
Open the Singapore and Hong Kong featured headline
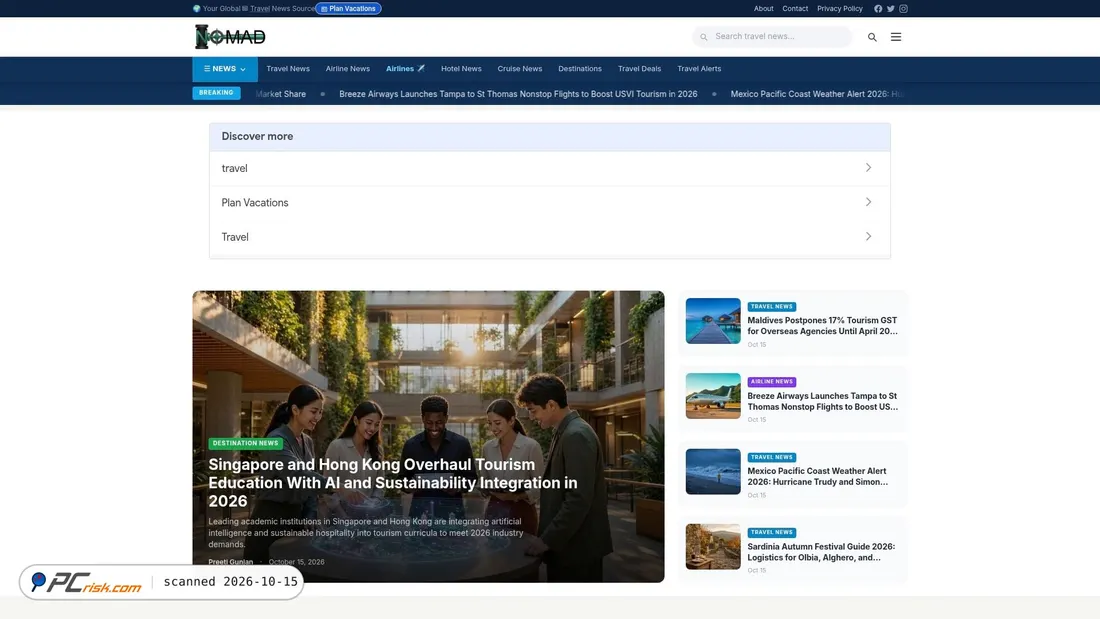coord(393,483)
